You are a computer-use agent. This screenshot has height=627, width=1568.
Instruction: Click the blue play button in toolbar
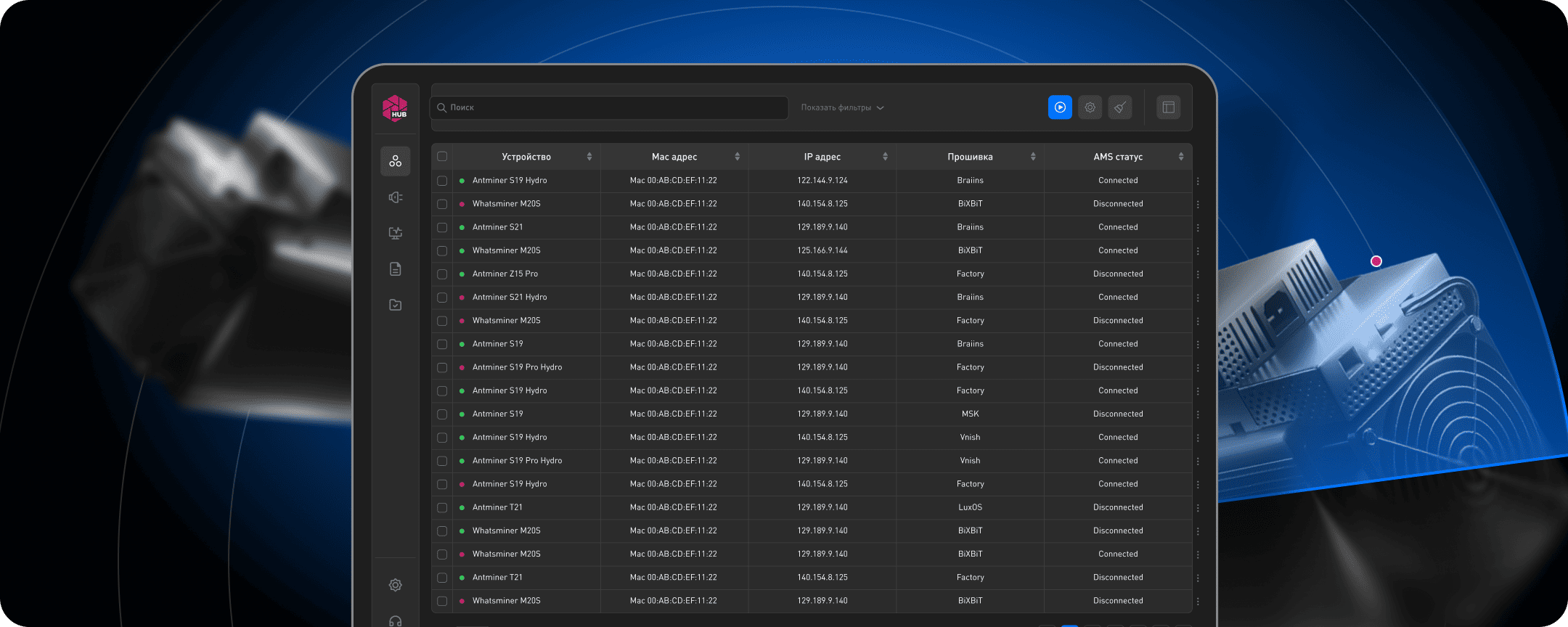click(x=1060, y=107)
